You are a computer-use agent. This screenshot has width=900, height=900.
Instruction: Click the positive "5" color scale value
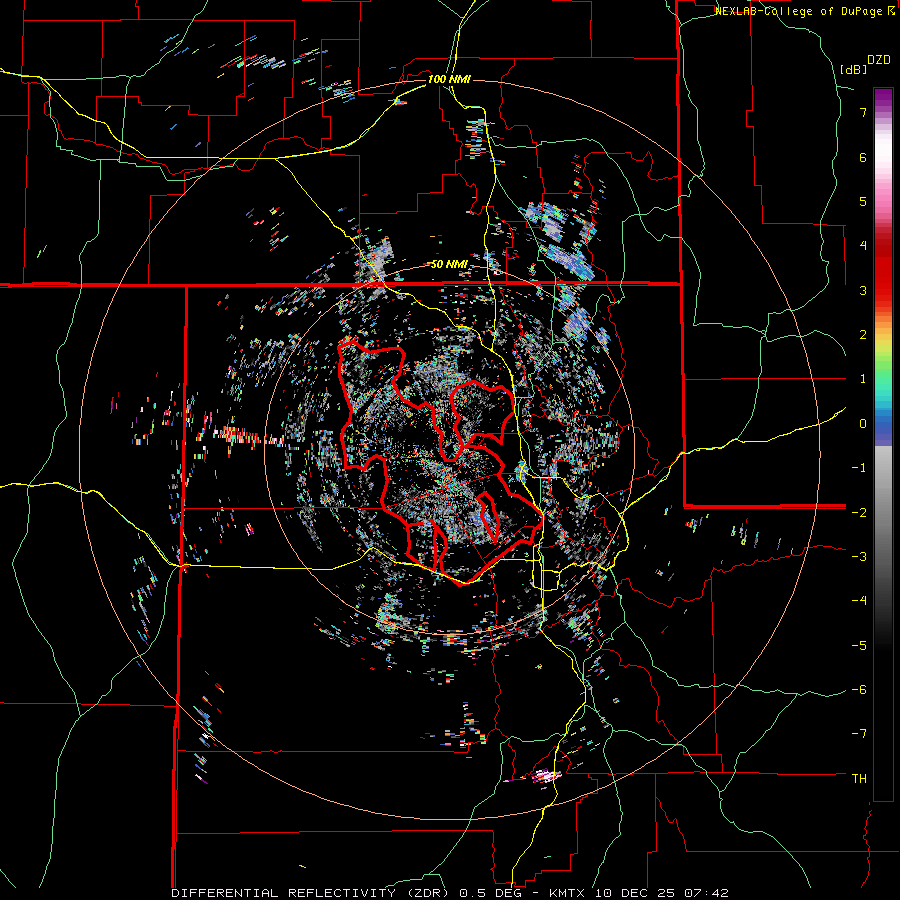(x=863, y=201)
